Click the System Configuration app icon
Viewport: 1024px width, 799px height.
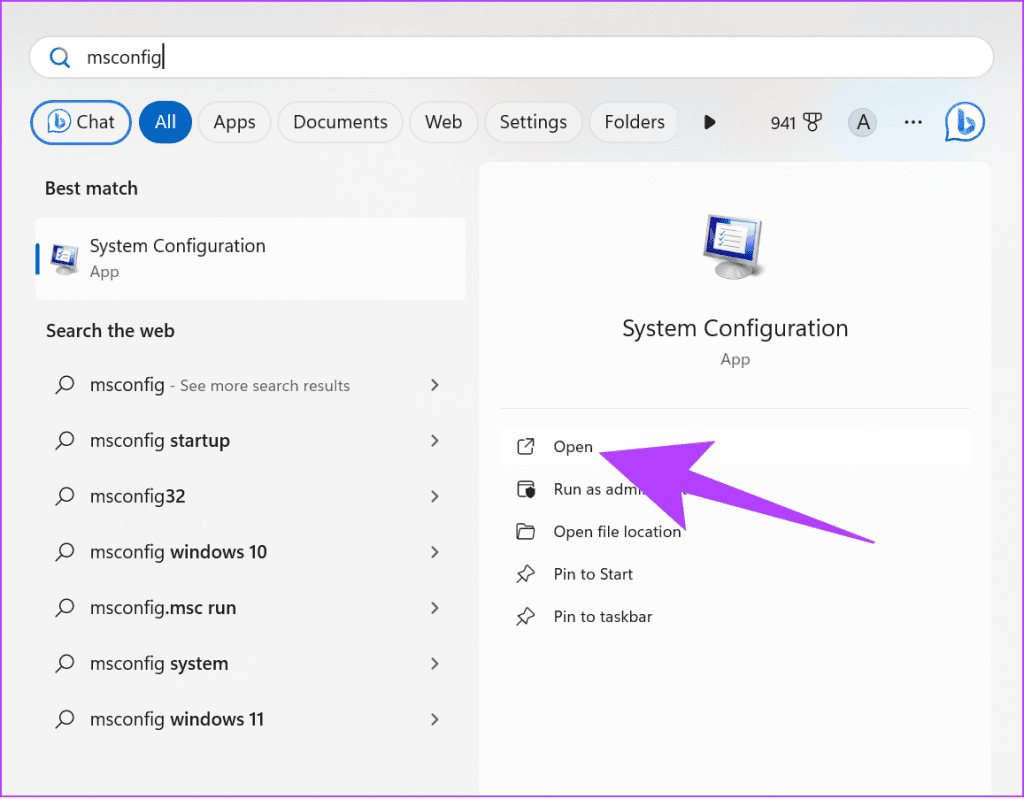65,258
